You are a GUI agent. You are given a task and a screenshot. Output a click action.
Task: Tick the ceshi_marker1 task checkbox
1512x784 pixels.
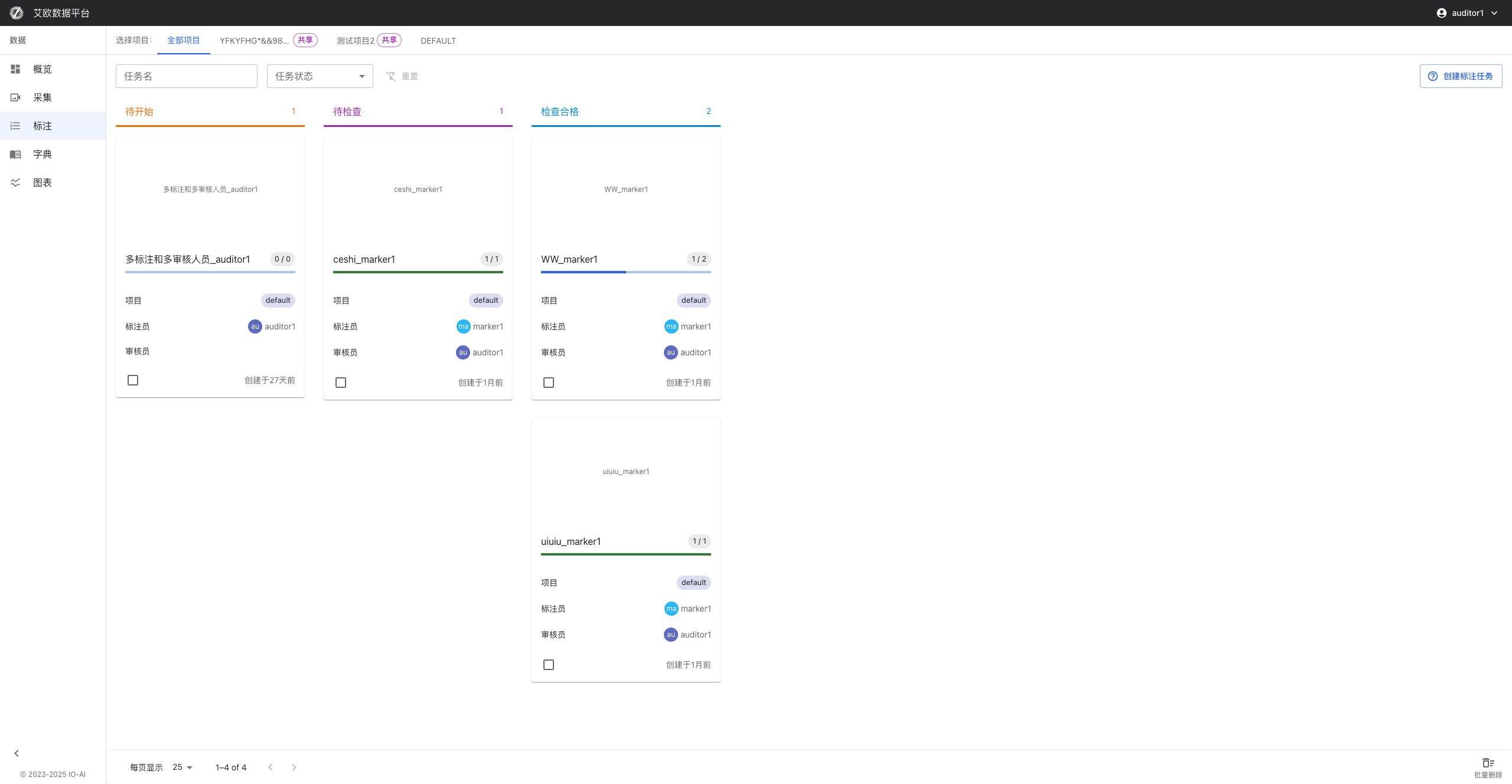[341, 383]
